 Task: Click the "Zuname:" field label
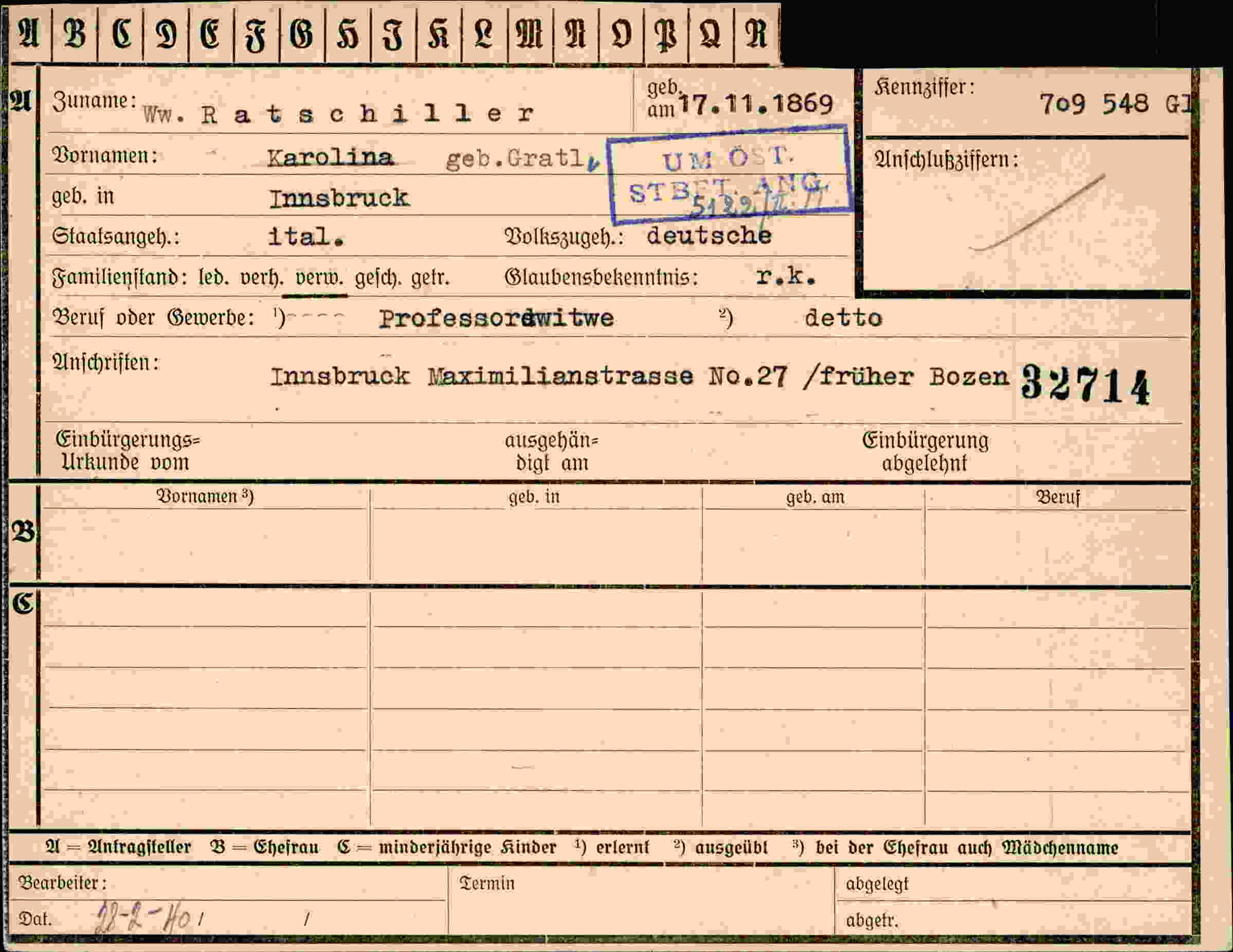pos(94,102)
